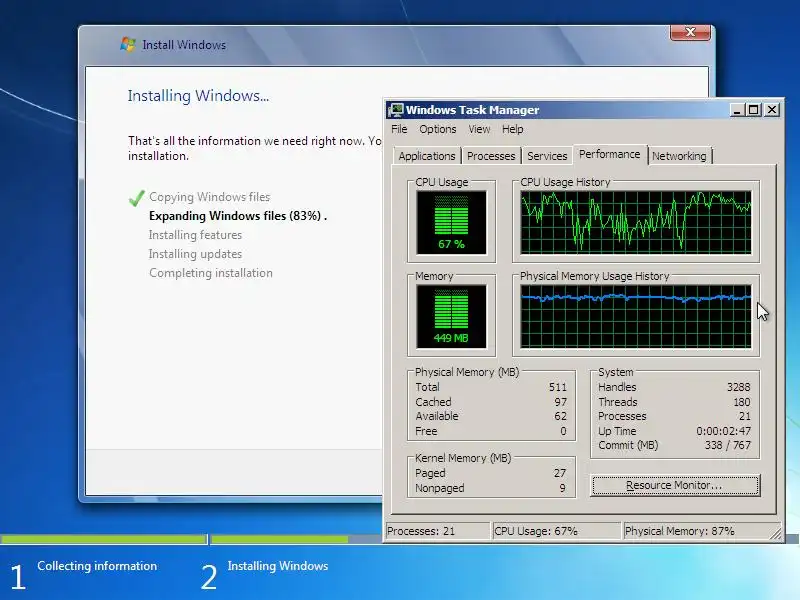
Task: Minimize the Windows Task Manager window
Action: click(x=736, y=110)
